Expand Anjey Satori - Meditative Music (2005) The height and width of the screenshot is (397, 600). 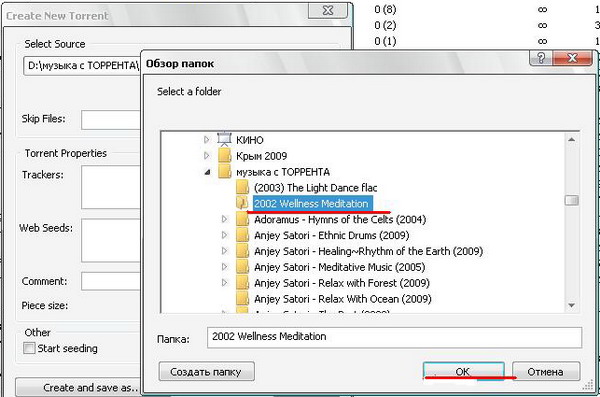pos(225,266)
